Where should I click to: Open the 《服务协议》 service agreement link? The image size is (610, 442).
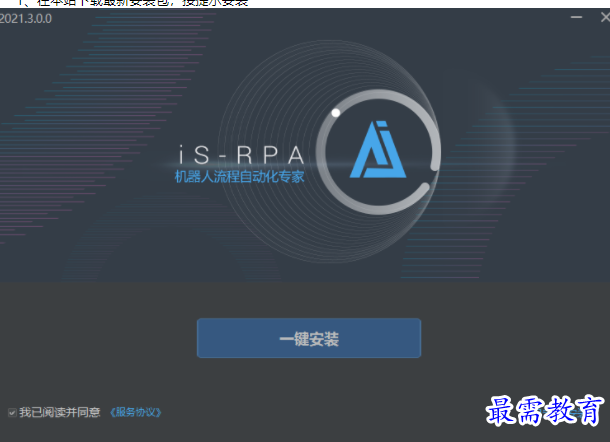point(135,412)
